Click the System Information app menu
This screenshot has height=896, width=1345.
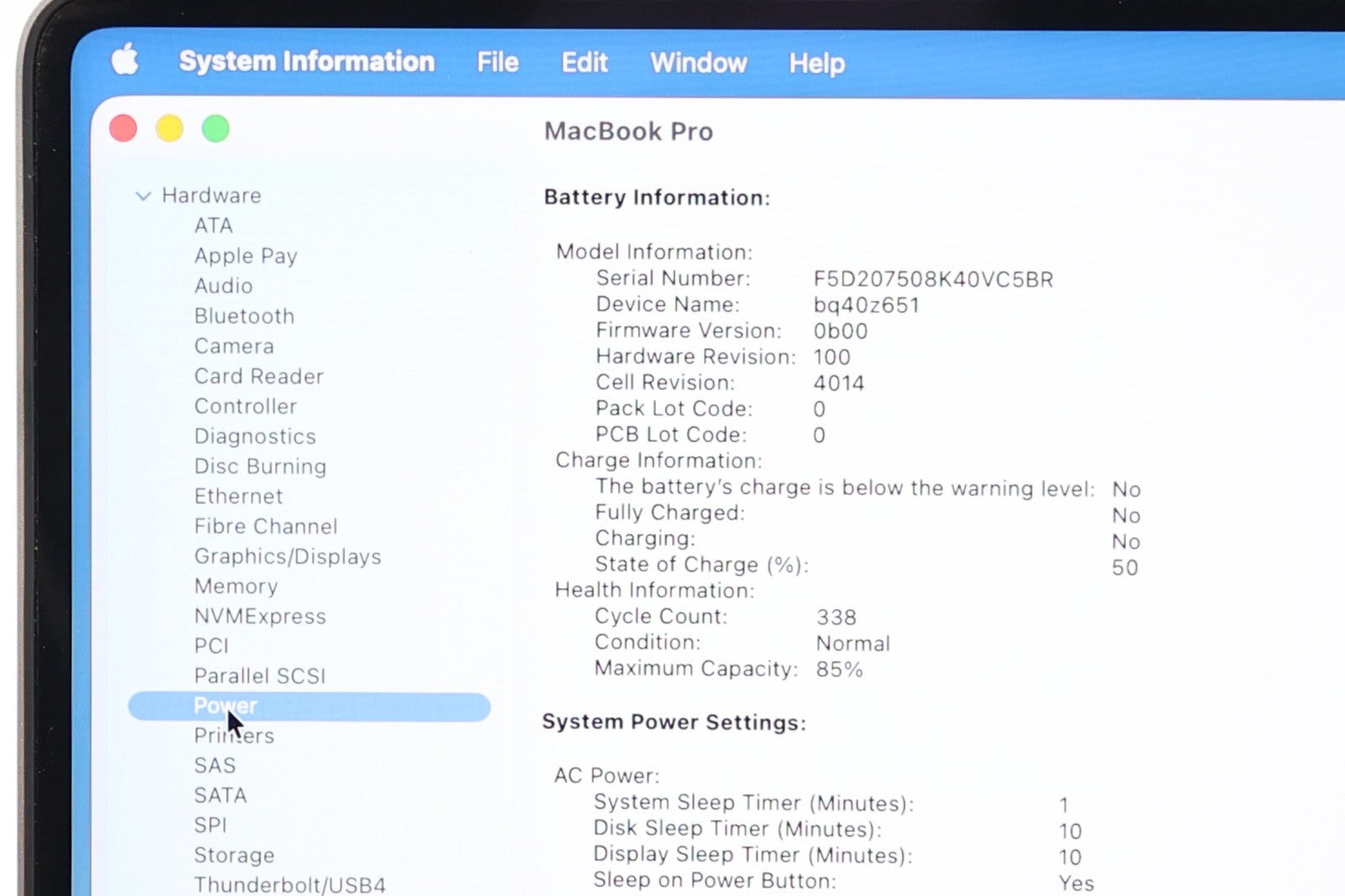click(307, 61)
